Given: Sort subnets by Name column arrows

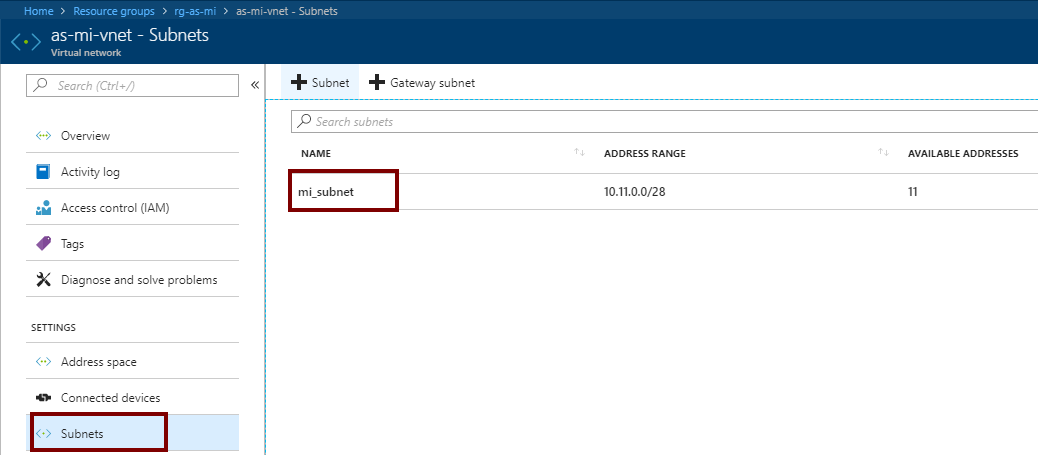Looking at the screenshot, I should [579, 153].
